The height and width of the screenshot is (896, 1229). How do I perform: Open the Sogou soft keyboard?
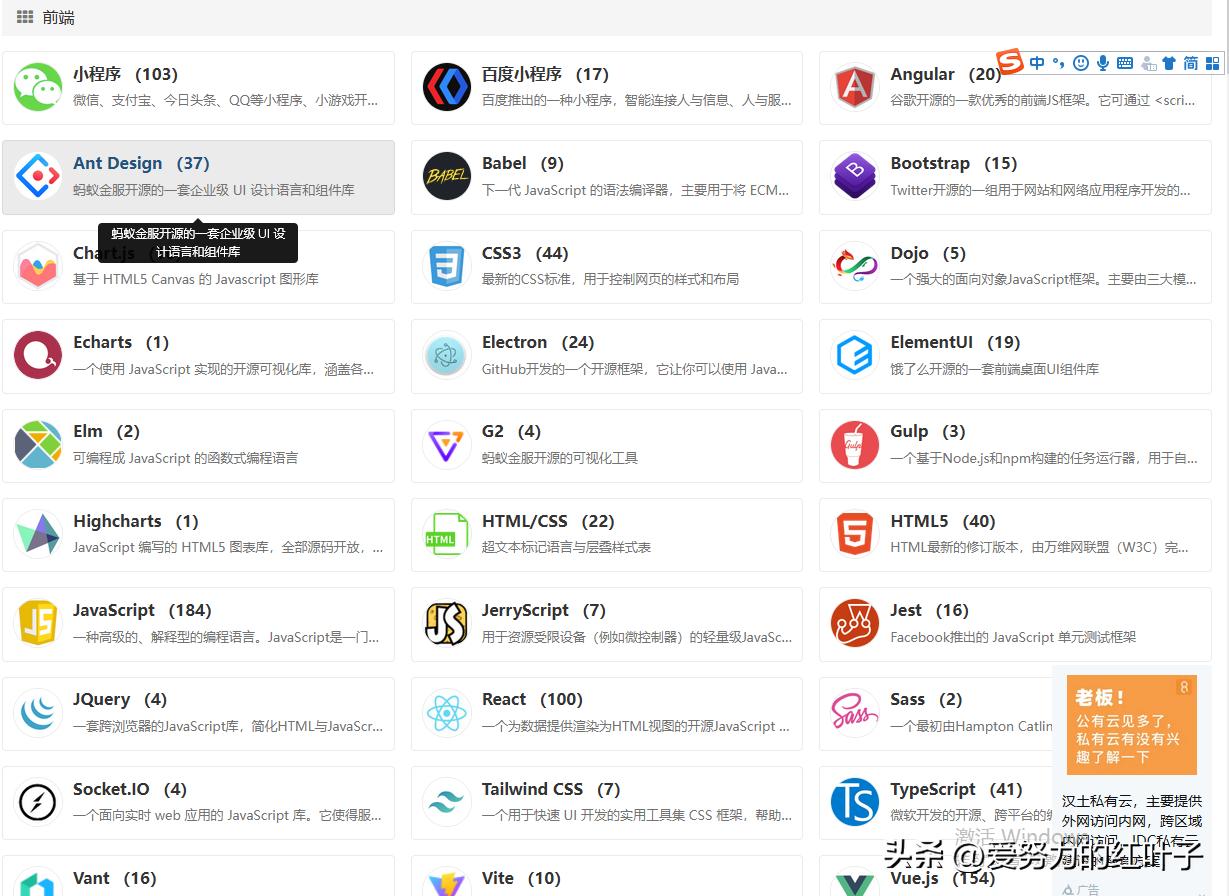[x=1125, y=62]
